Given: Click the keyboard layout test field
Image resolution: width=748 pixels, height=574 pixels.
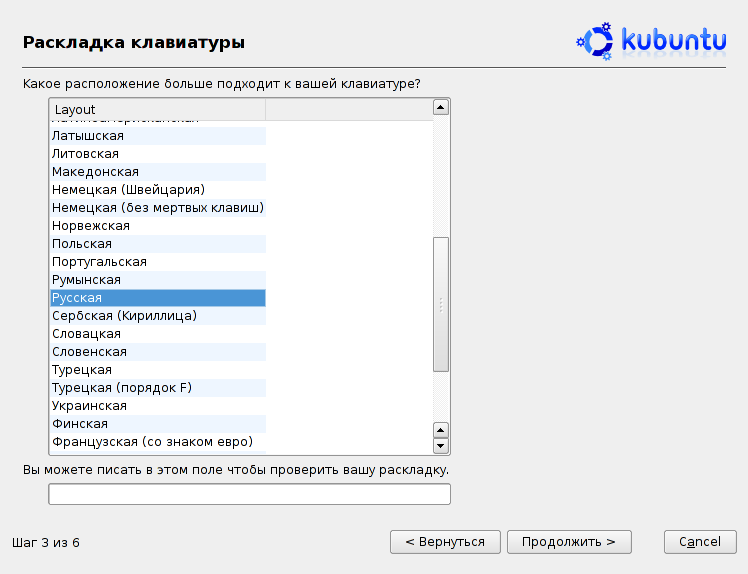Looking at the screenshot, I should (x=249, y=494).
